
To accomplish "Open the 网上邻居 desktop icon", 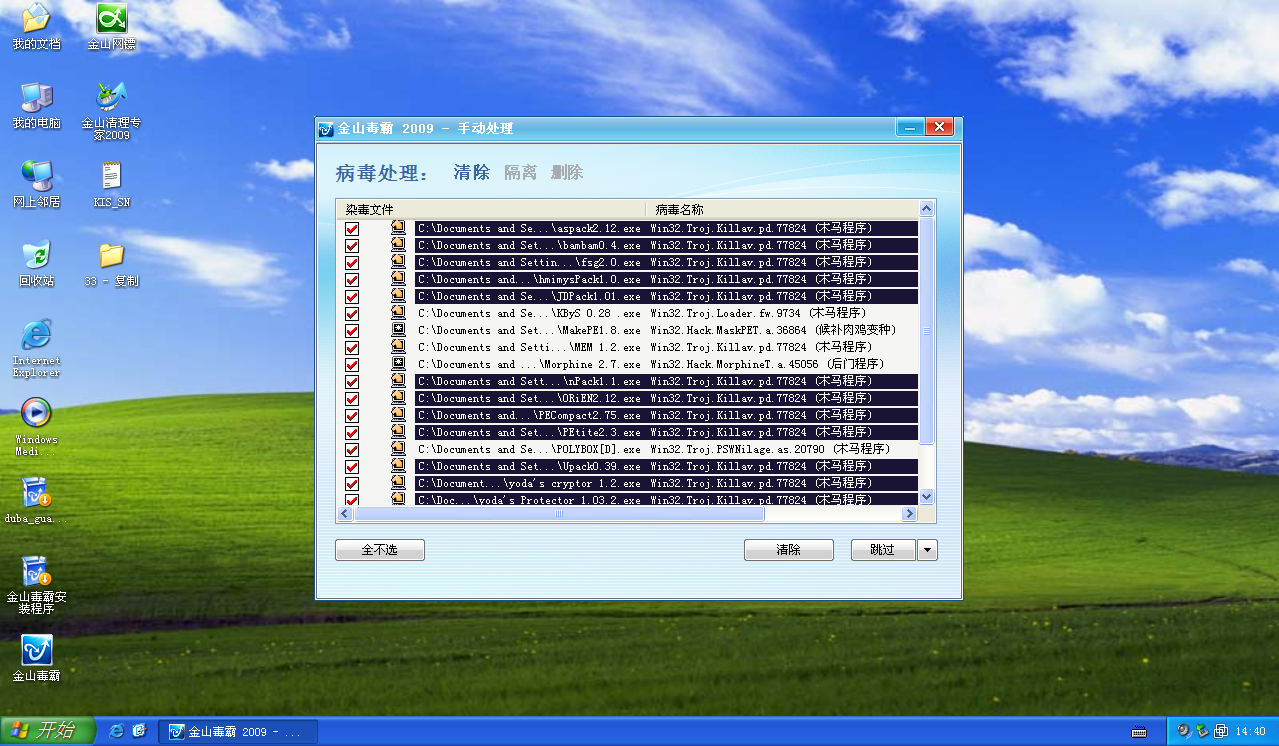I will tap(36, 184).
